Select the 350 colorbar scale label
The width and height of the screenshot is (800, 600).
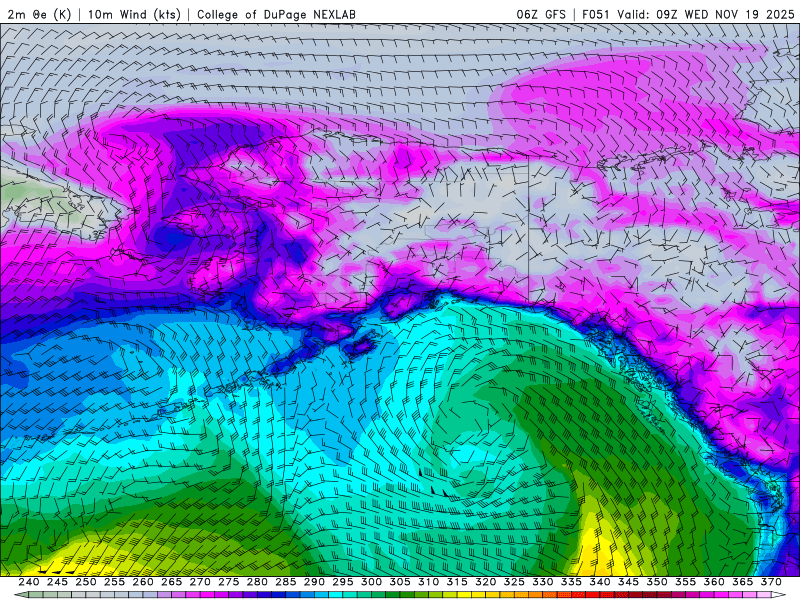657,582
